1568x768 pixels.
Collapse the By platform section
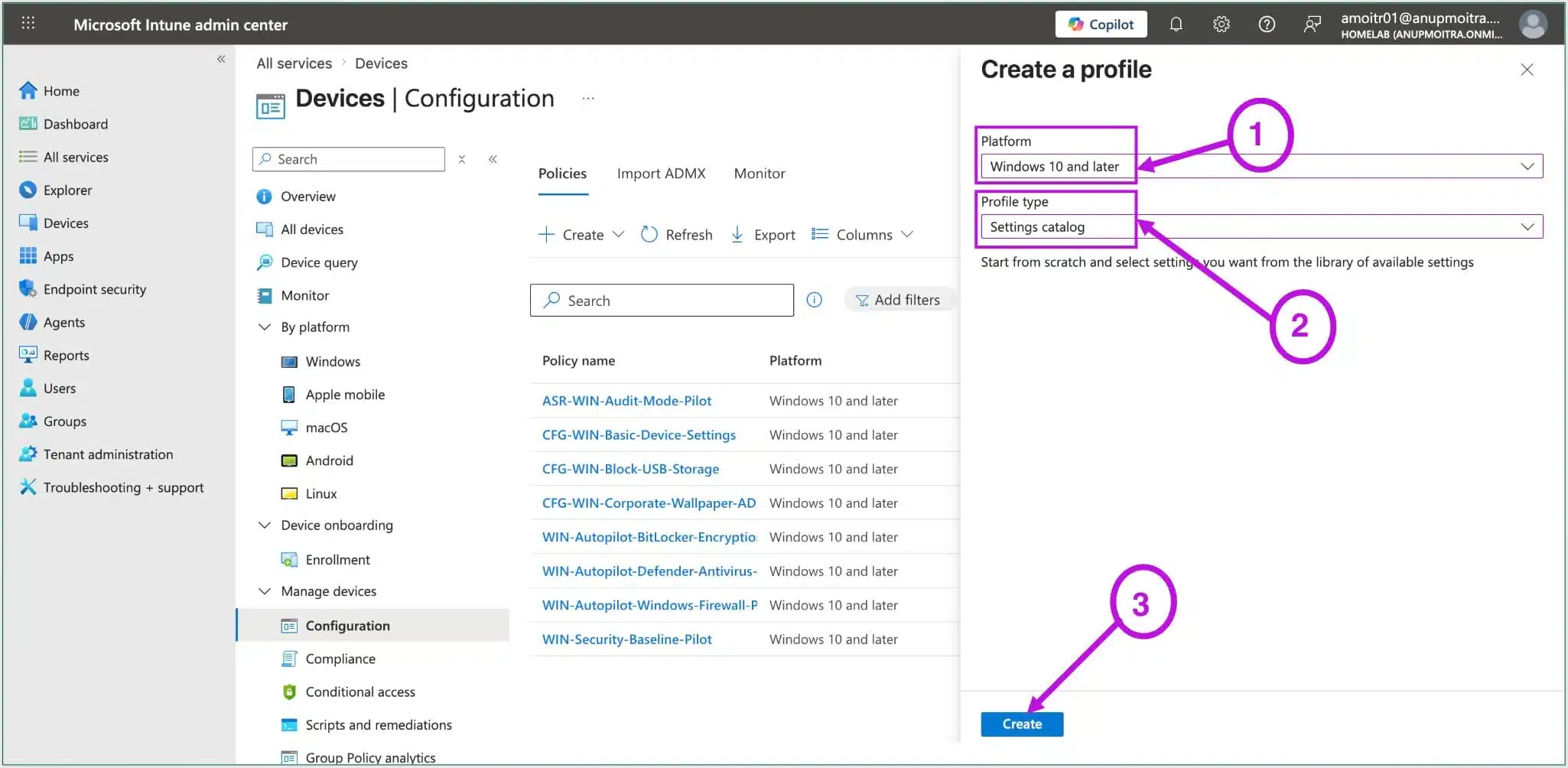265,327
